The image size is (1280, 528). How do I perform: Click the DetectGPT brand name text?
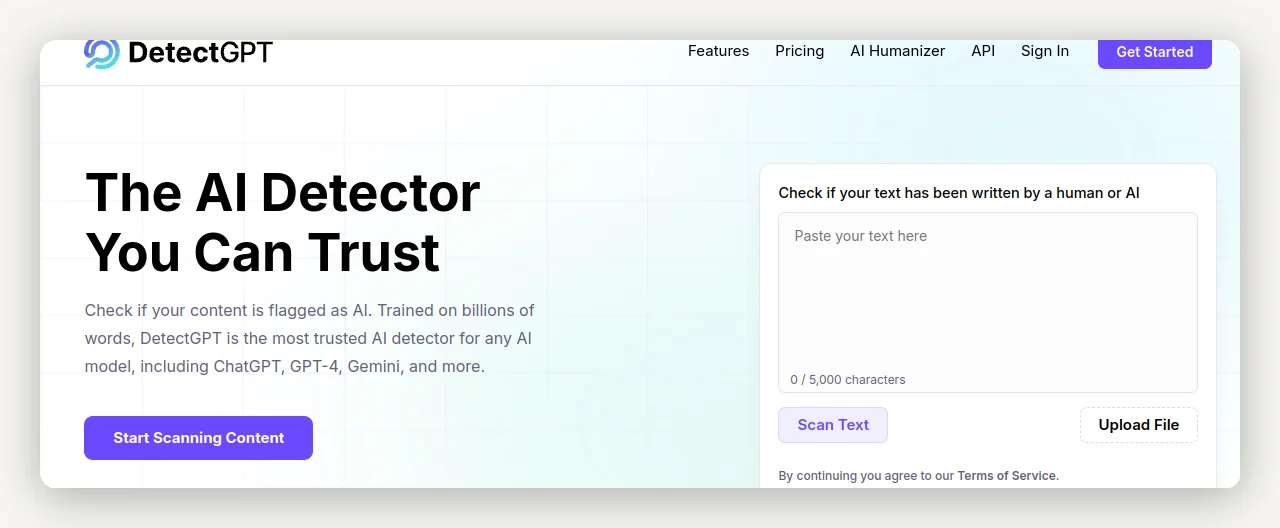pos(200,52)
